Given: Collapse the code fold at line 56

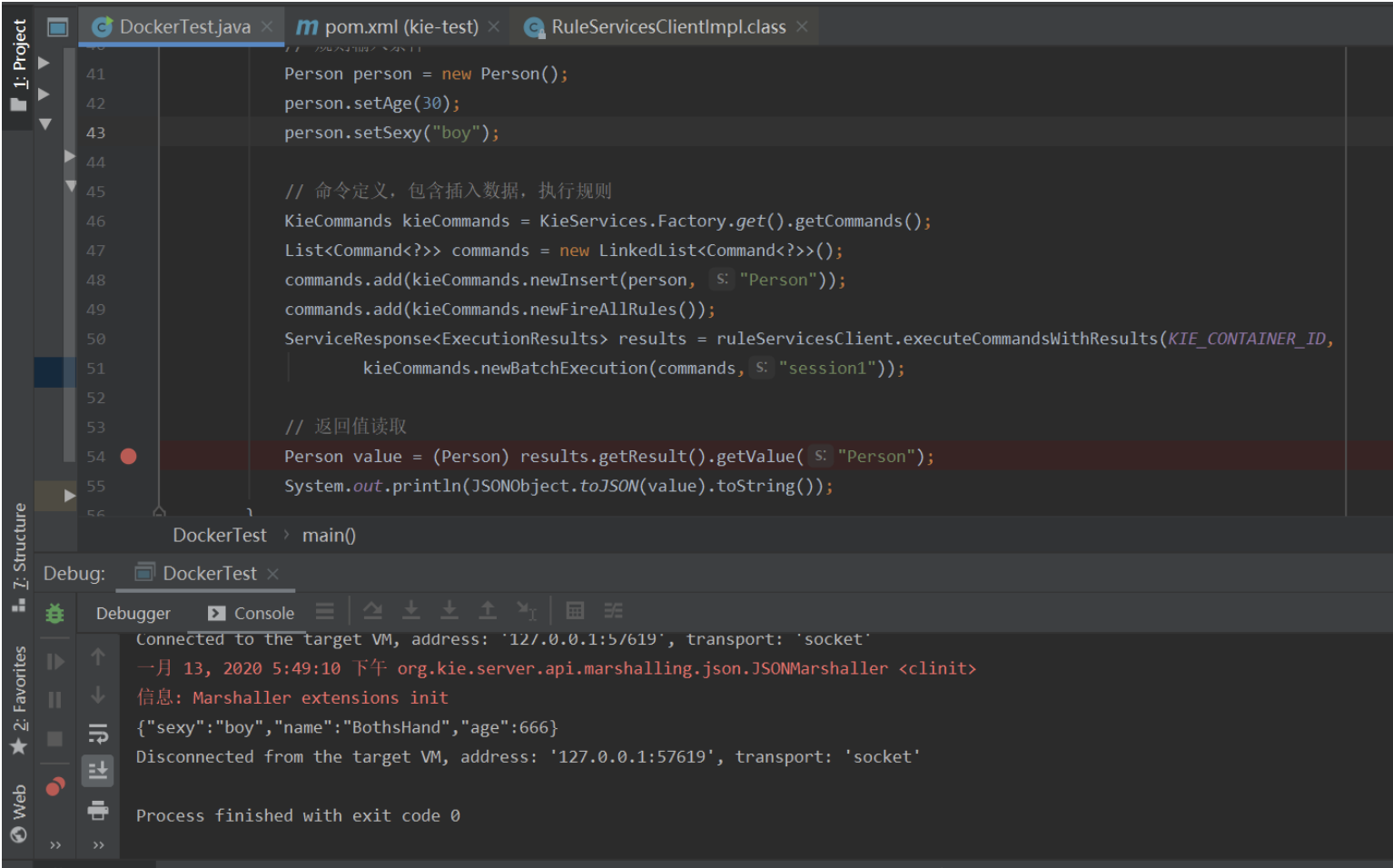Looking at the screenshot, I should 159,512.
